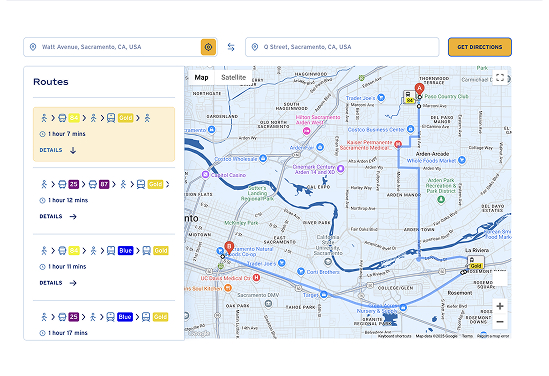Zoom in on the map with plus
This screenshot has height=376, width=549.
tap(500, 306)
